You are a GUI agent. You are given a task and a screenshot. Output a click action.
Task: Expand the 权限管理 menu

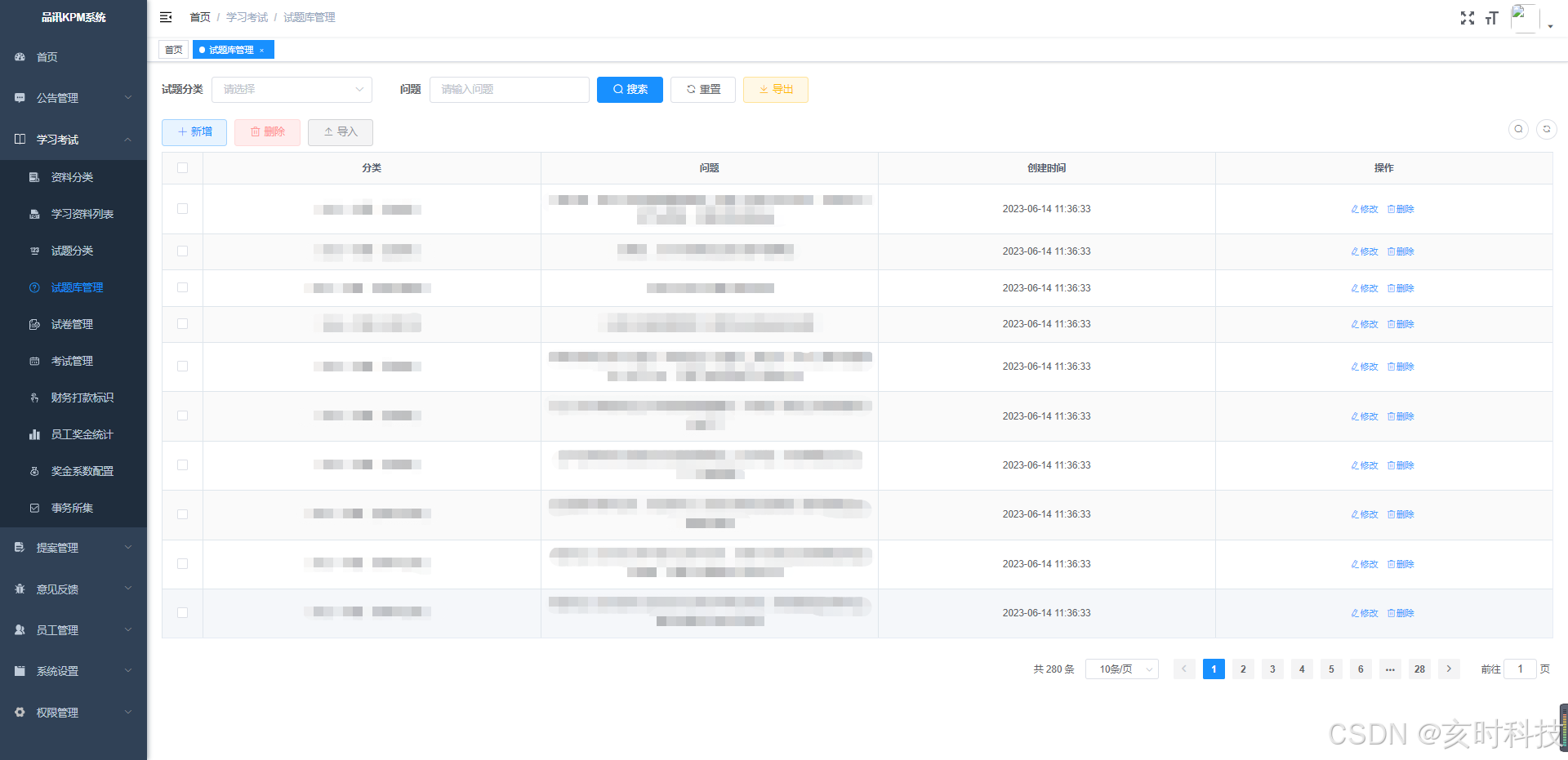(73, 713)
